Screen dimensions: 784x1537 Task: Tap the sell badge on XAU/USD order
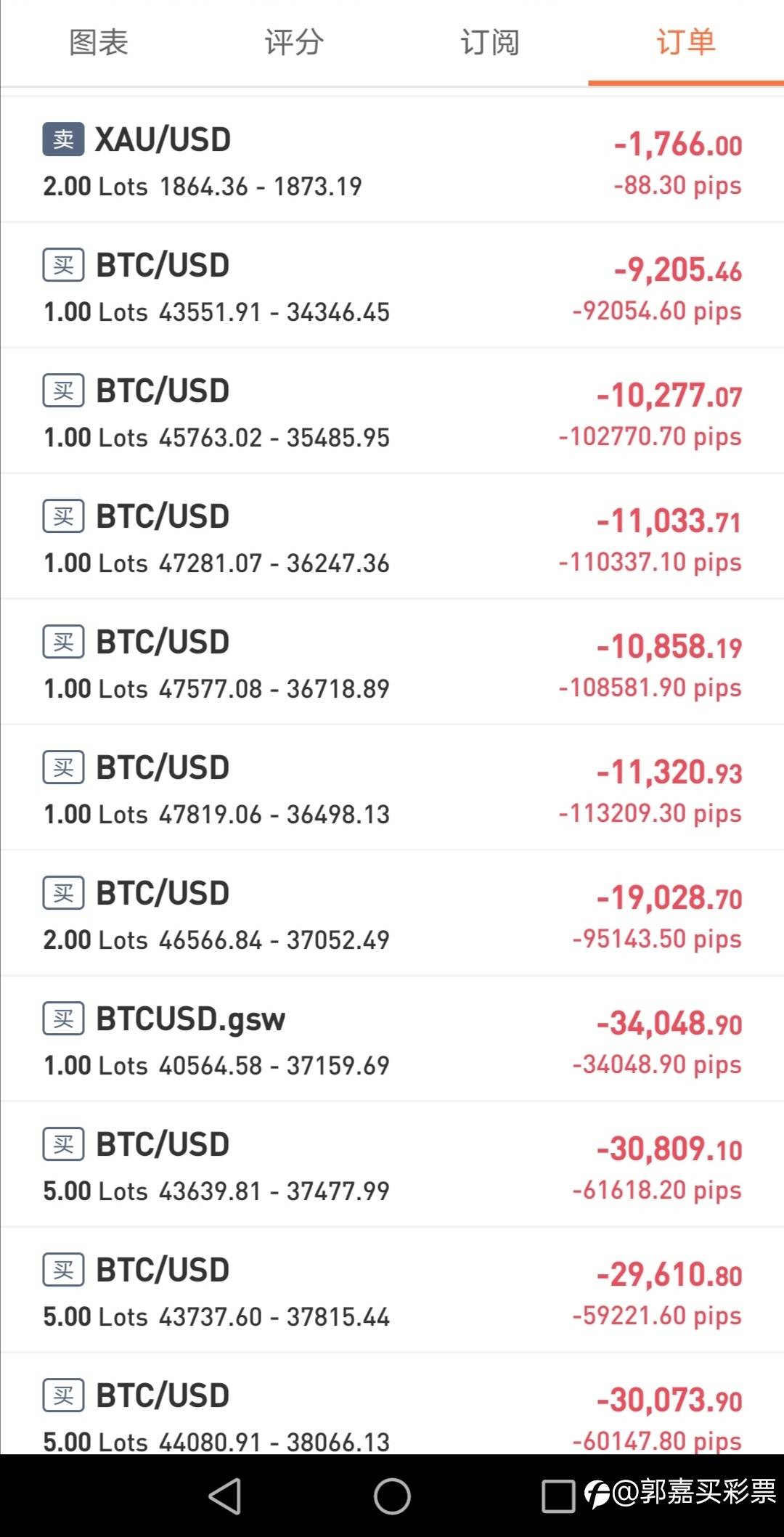tap(63, 139)
